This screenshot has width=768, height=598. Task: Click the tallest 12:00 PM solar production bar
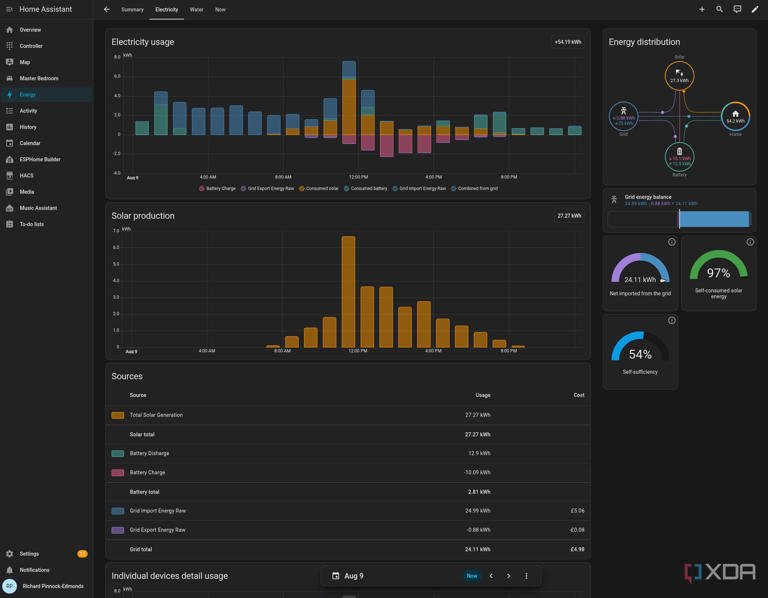click(348, 292)
